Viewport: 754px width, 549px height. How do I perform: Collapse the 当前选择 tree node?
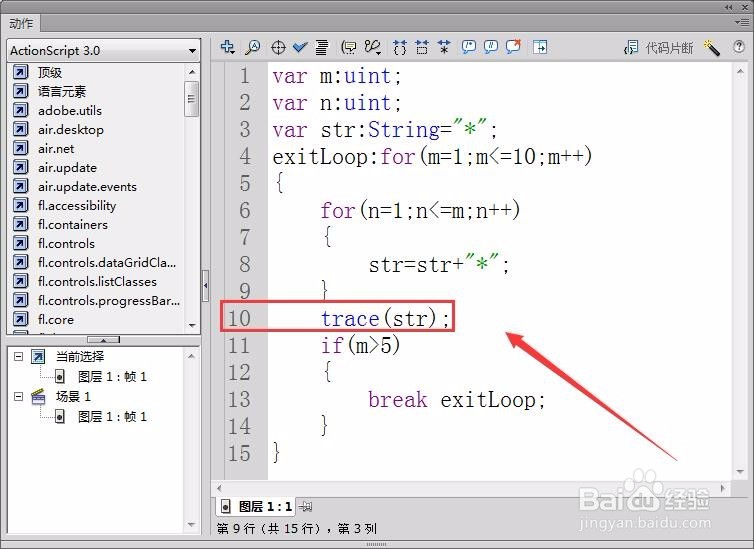(x=18, y=356)
